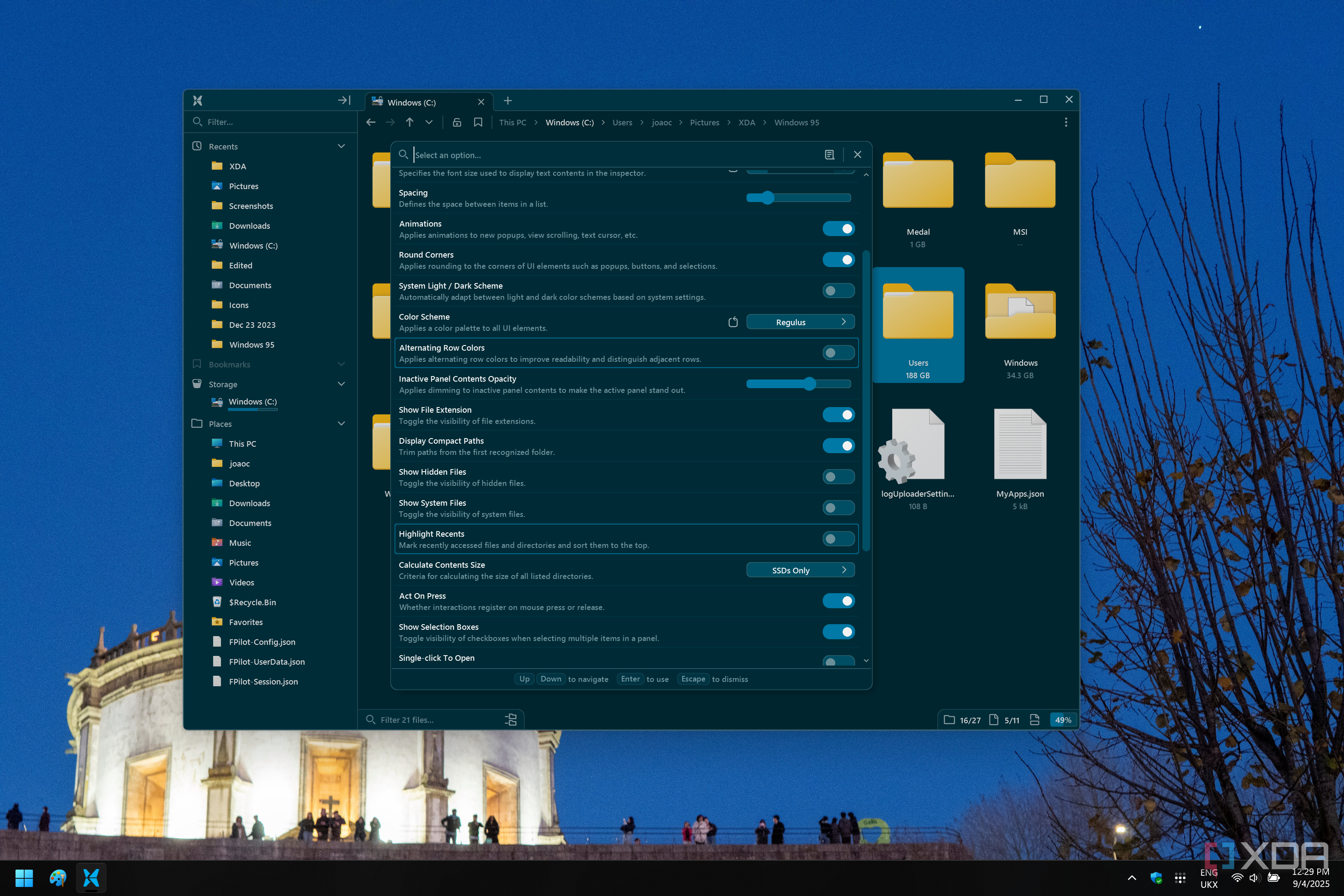Click This PC in the breadcrumb
Image resolution: width=1344 pixels, height=896 pixels.
point(512,122)
